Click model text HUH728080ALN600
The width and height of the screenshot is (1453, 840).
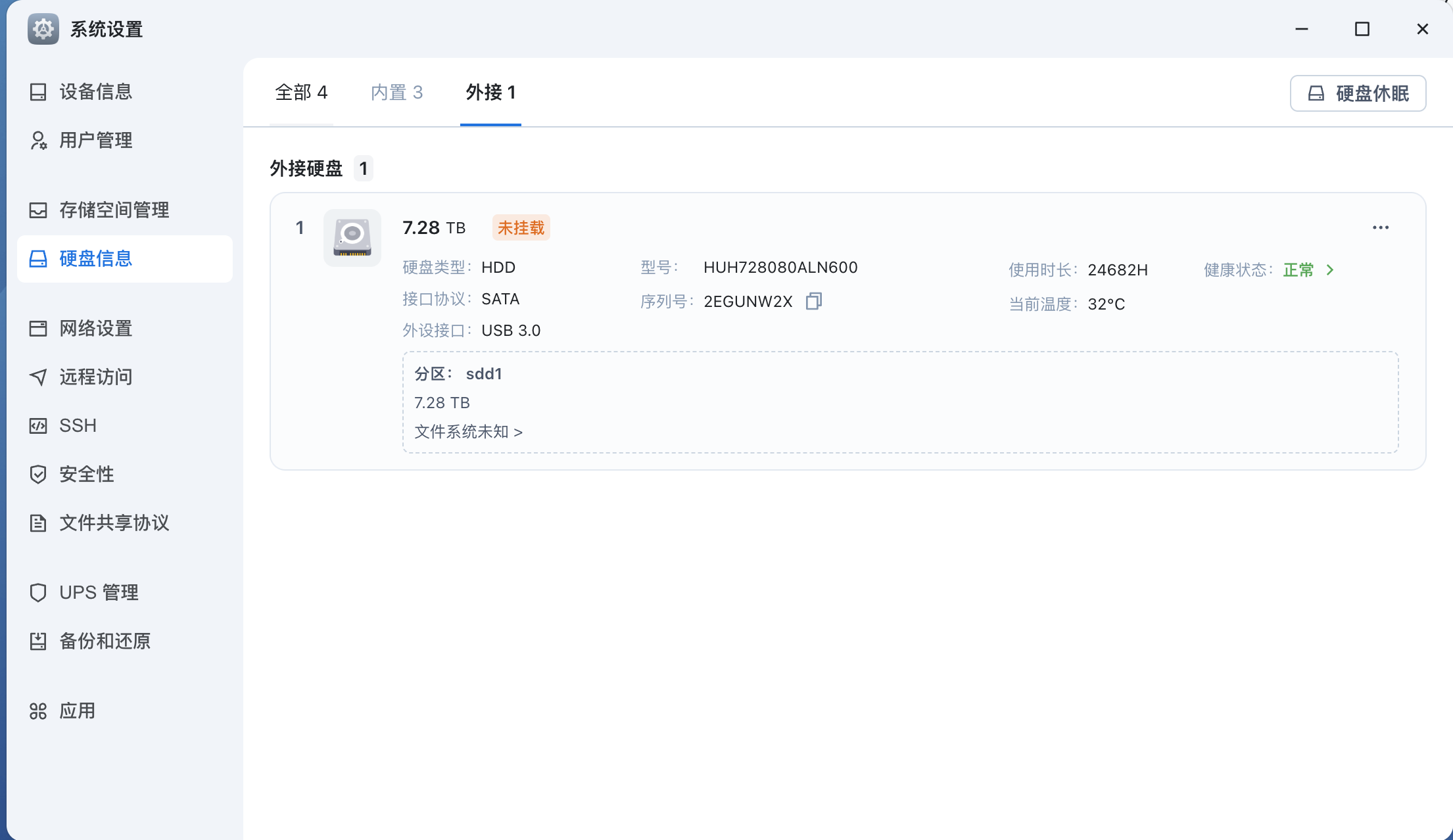(780, 267)
